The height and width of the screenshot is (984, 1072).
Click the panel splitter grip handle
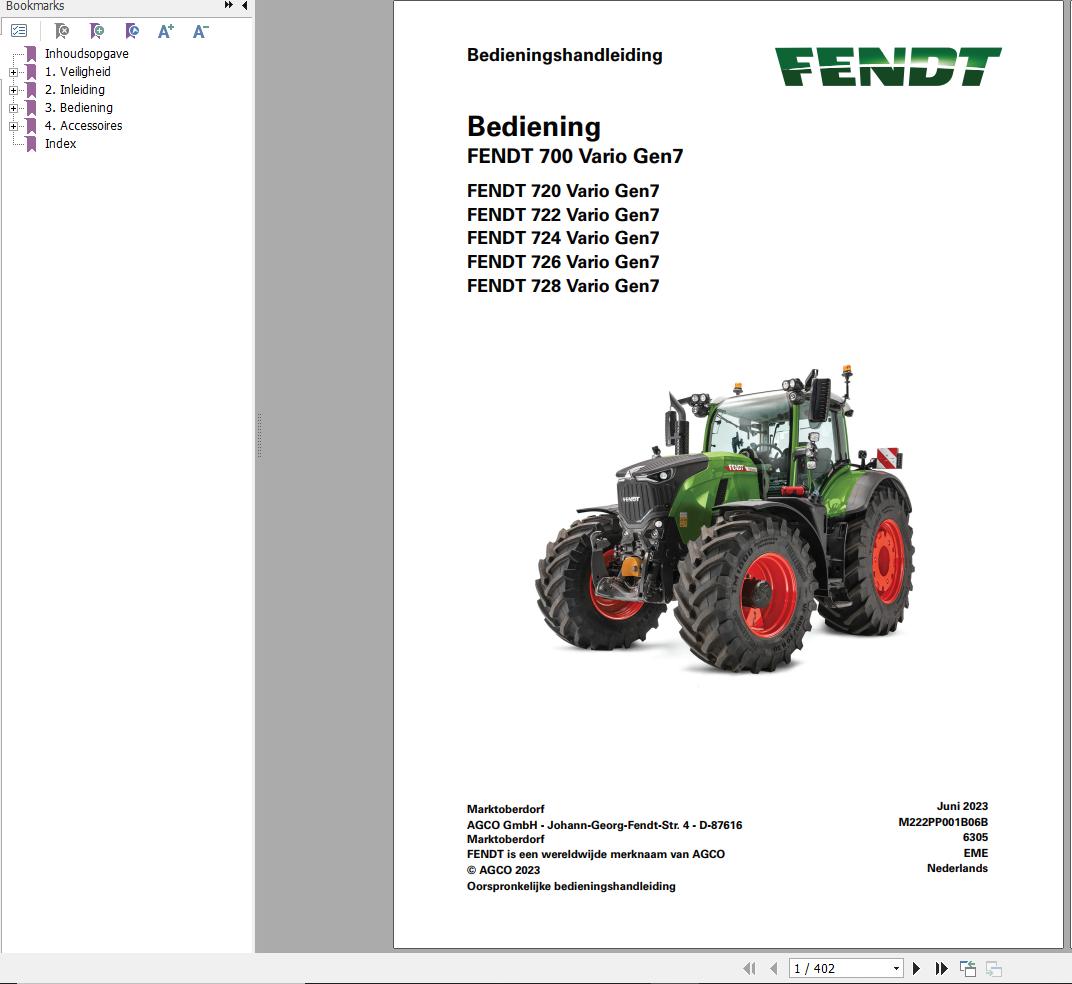click(259, 435)
